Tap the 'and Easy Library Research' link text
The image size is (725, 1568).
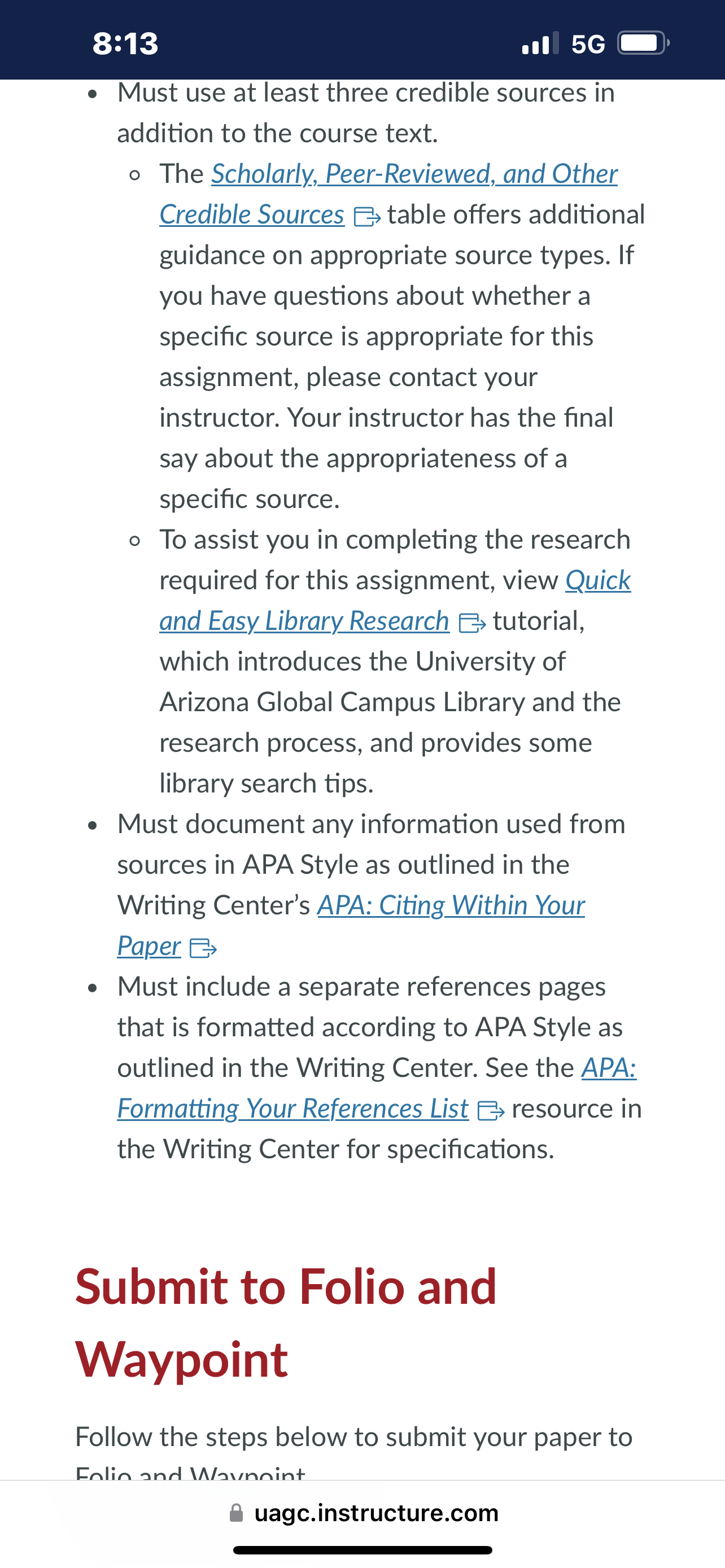304,621
